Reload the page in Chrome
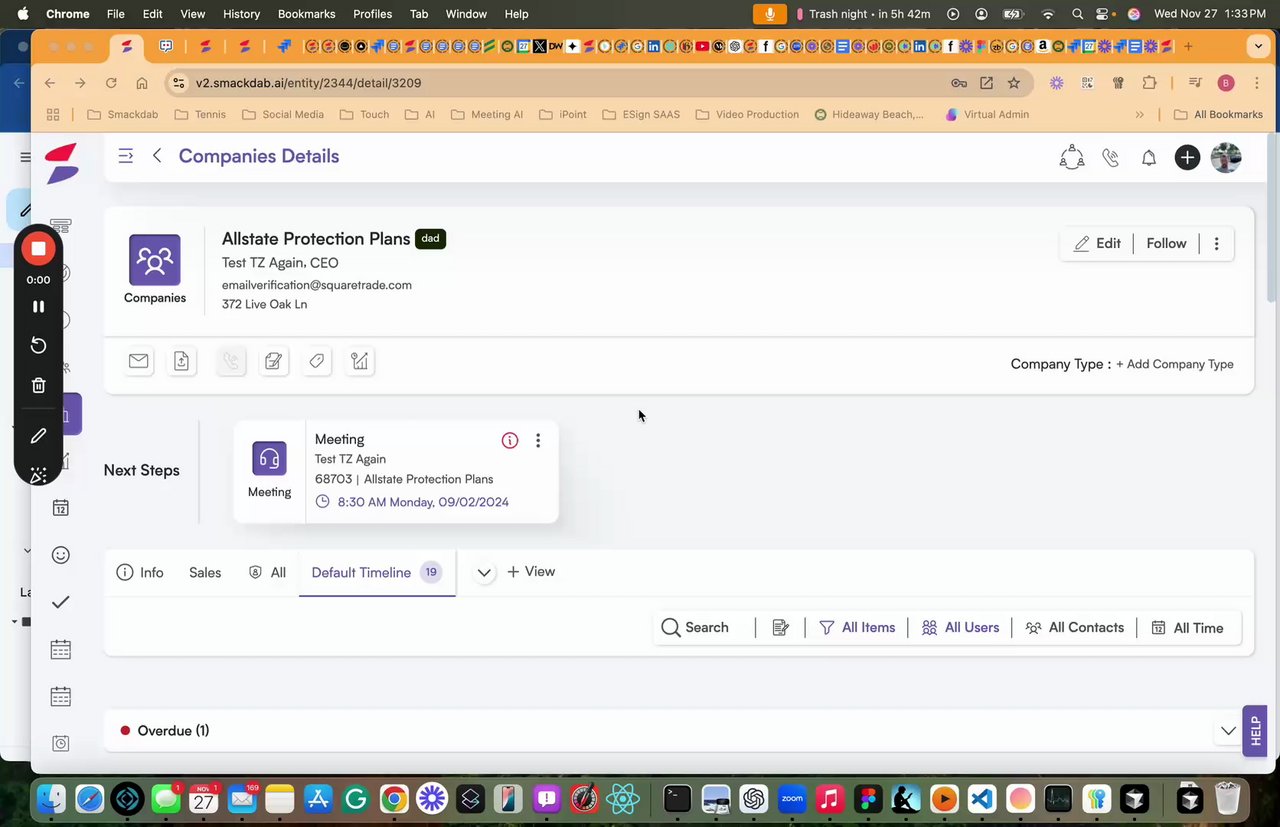1280x827 pixels. (111, 83)
